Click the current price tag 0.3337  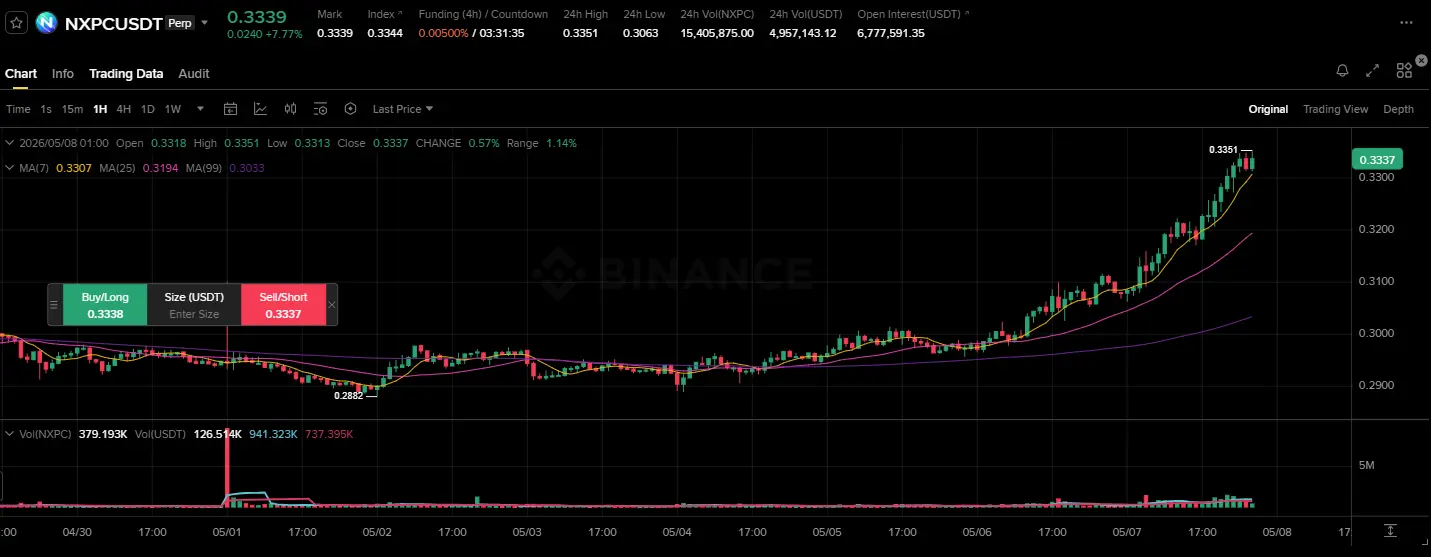[1377, 159]
